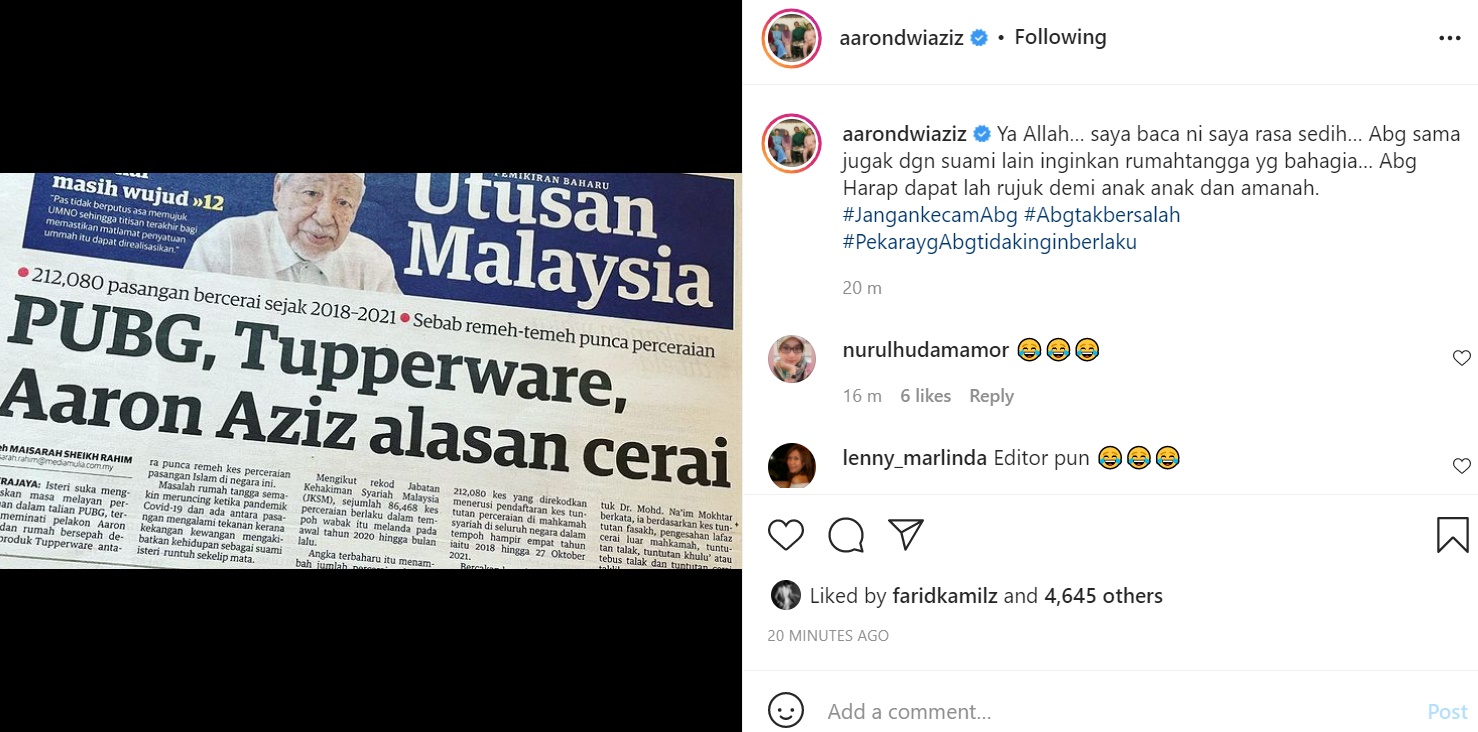1478x732 pixels.
Task: Open emoji picker smiley icon
Action: [x=786, y=711]
